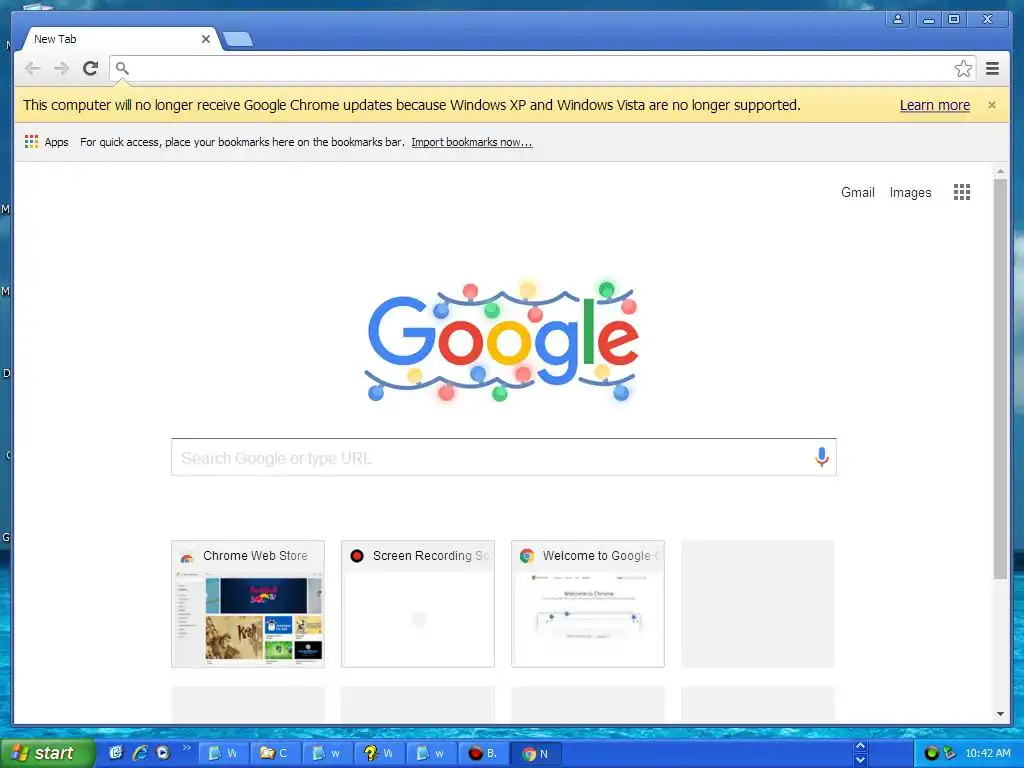Click the 10:42 AM taskbar clock

coord(987,753)
